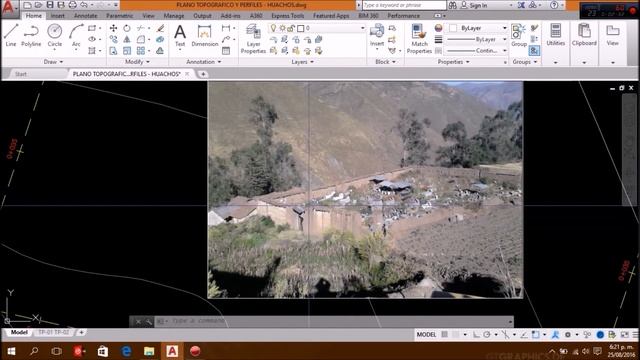Switch to the Express Tools tab

(x=288, y=16)
